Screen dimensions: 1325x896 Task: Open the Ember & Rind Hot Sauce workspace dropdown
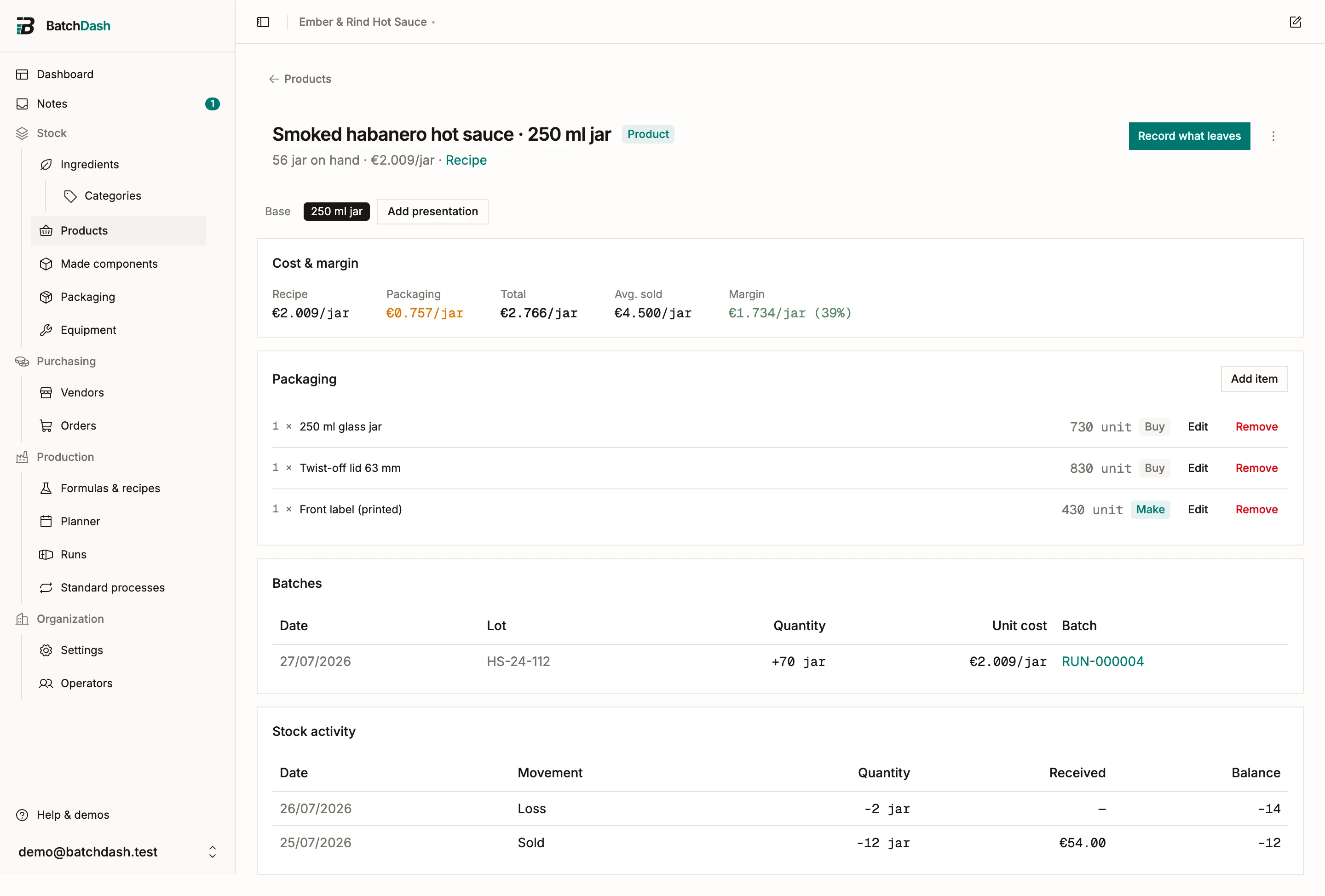pyautogui.click(x=367, y=22)
